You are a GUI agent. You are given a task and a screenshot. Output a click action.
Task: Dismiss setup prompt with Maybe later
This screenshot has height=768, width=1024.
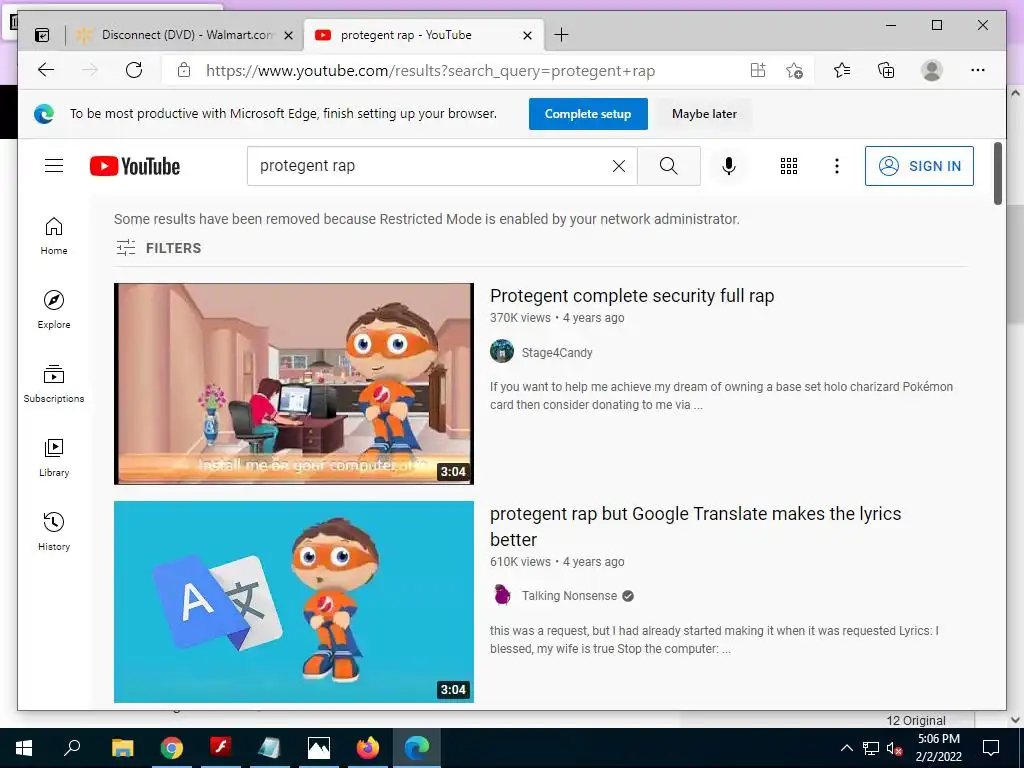point(704,114)
